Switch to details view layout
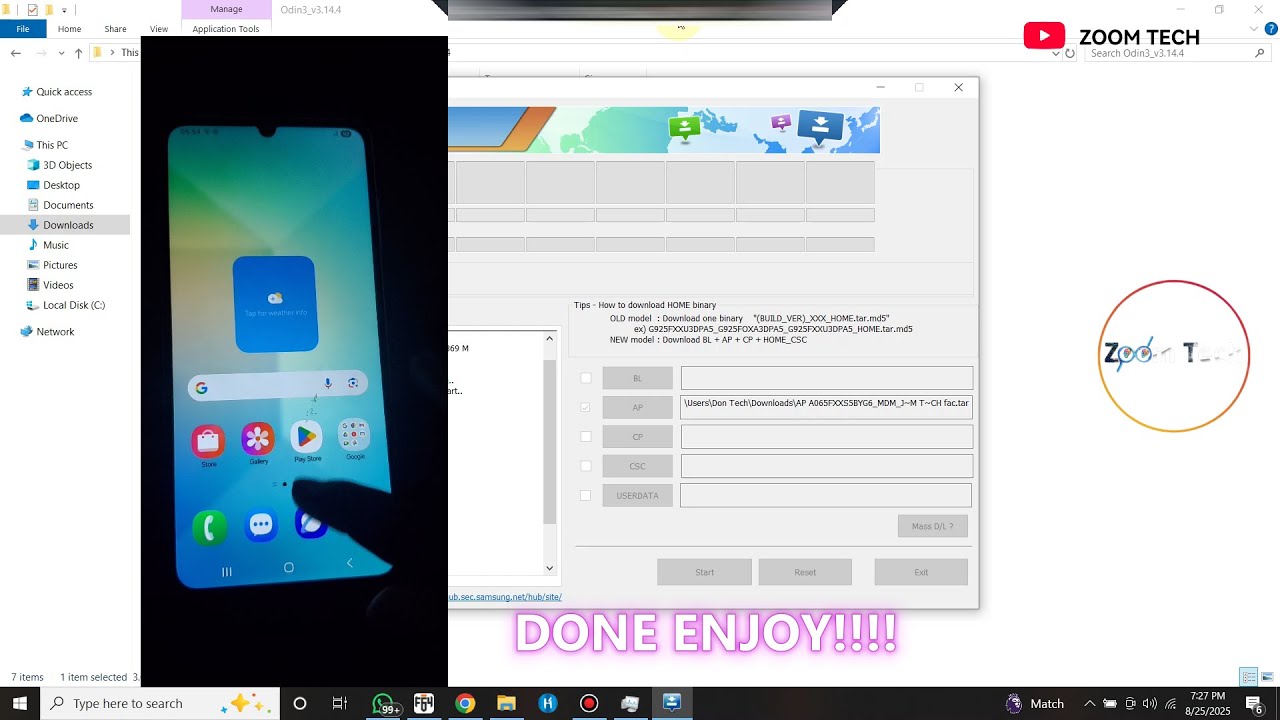The height and width of the screenshot is (720, 1280). tap(1249, 677)
